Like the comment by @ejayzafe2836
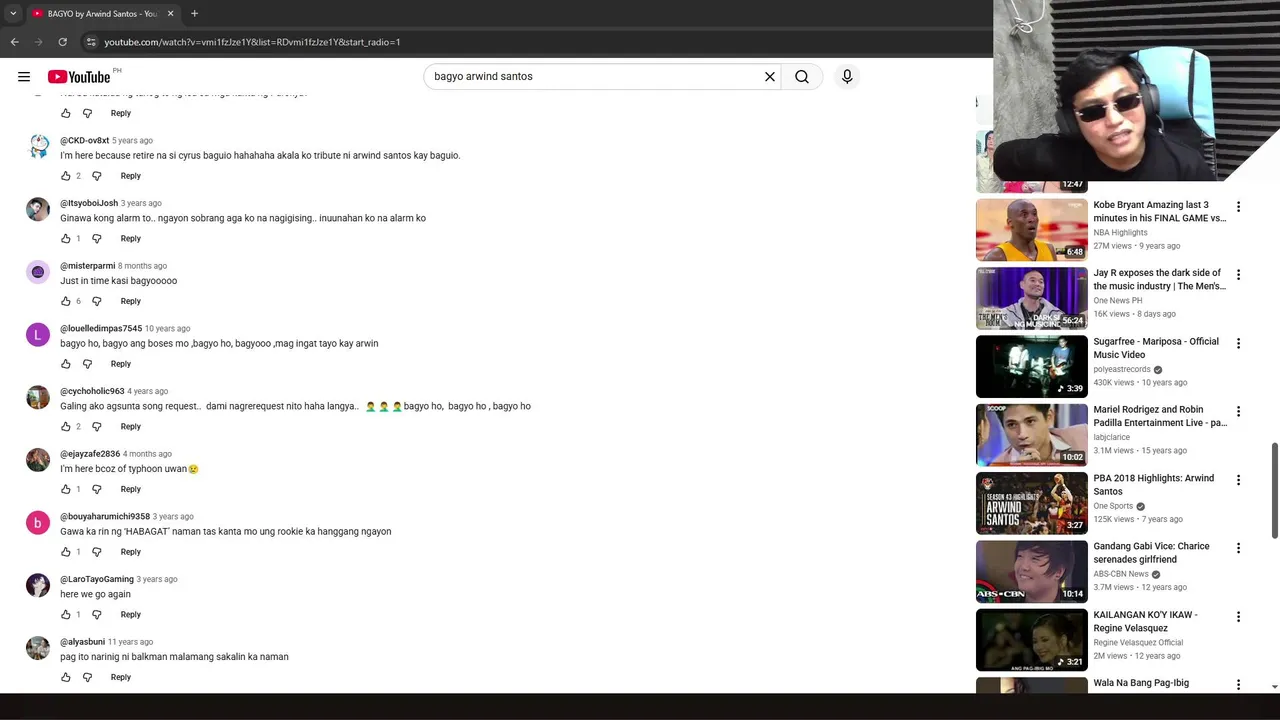This screenshot has height=720, width=1280. tap(66, 489)
